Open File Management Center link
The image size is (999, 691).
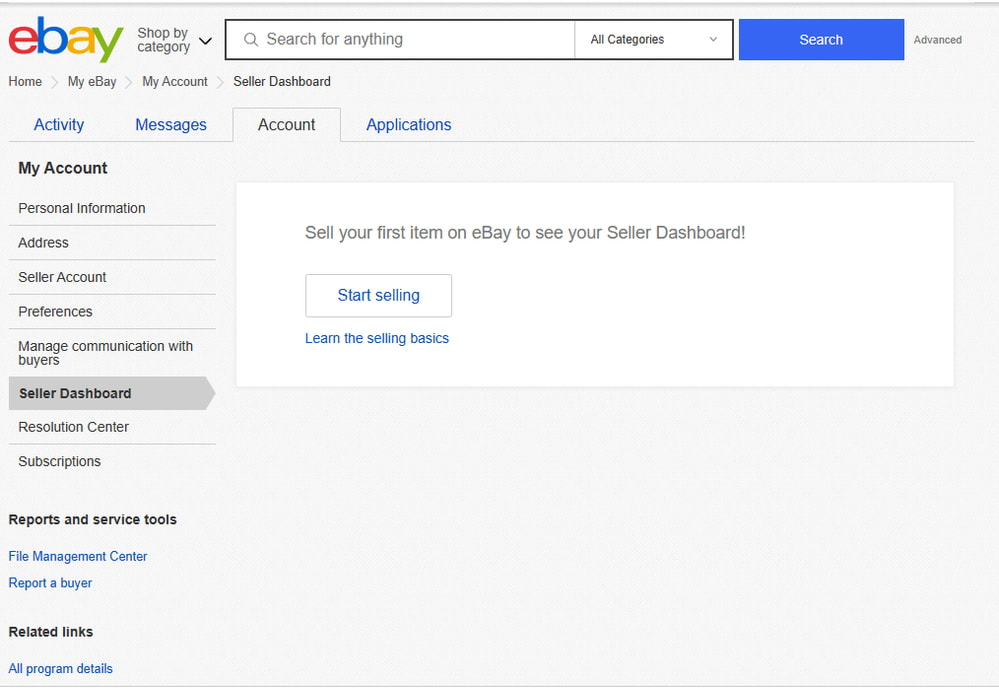[78, 556]
